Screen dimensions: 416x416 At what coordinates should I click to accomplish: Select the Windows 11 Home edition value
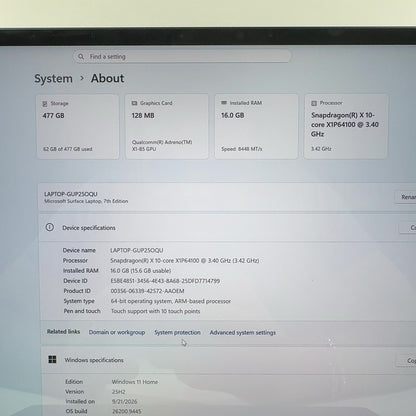pos(135,382)
